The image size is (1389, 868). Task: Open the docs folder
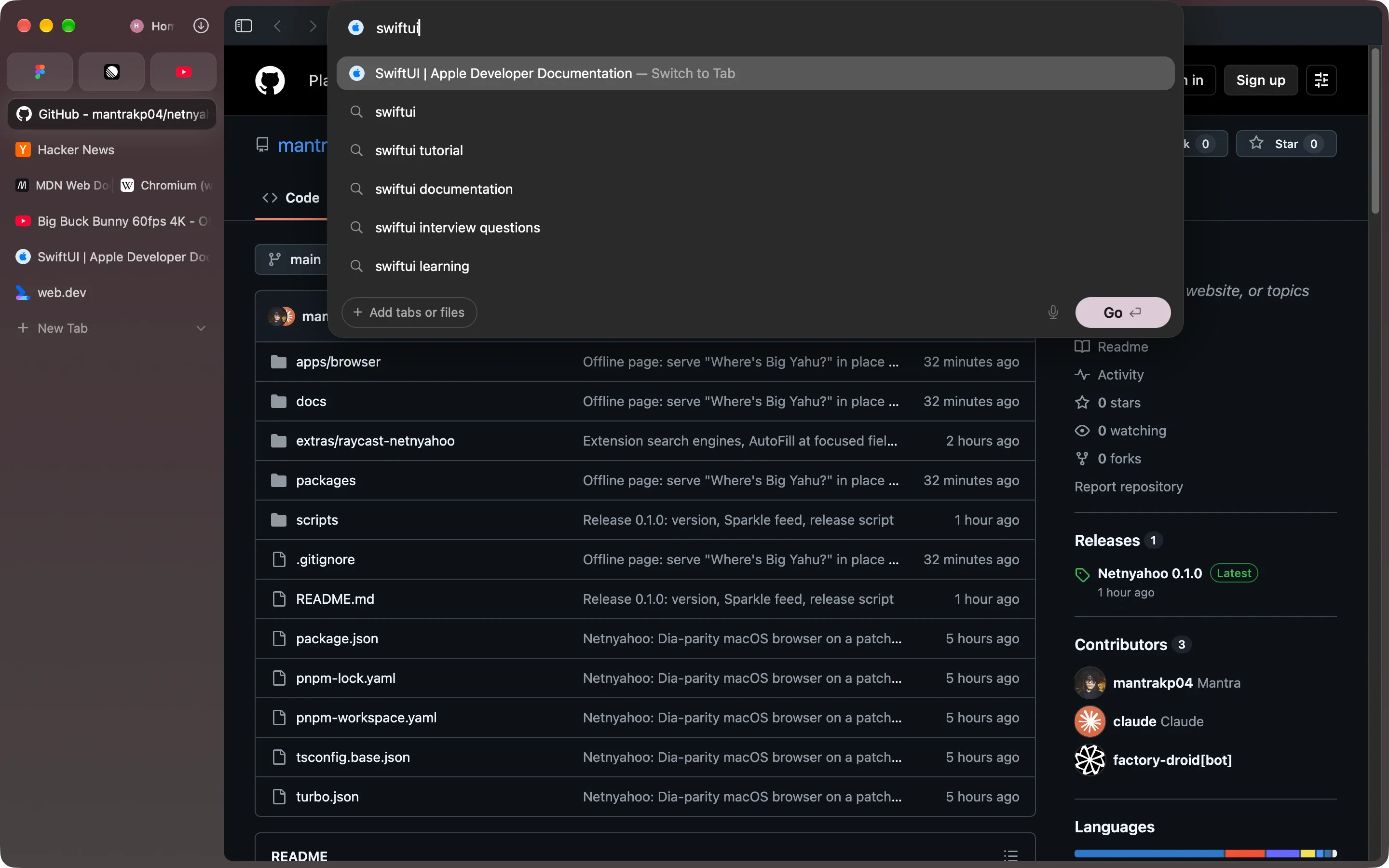311,401
